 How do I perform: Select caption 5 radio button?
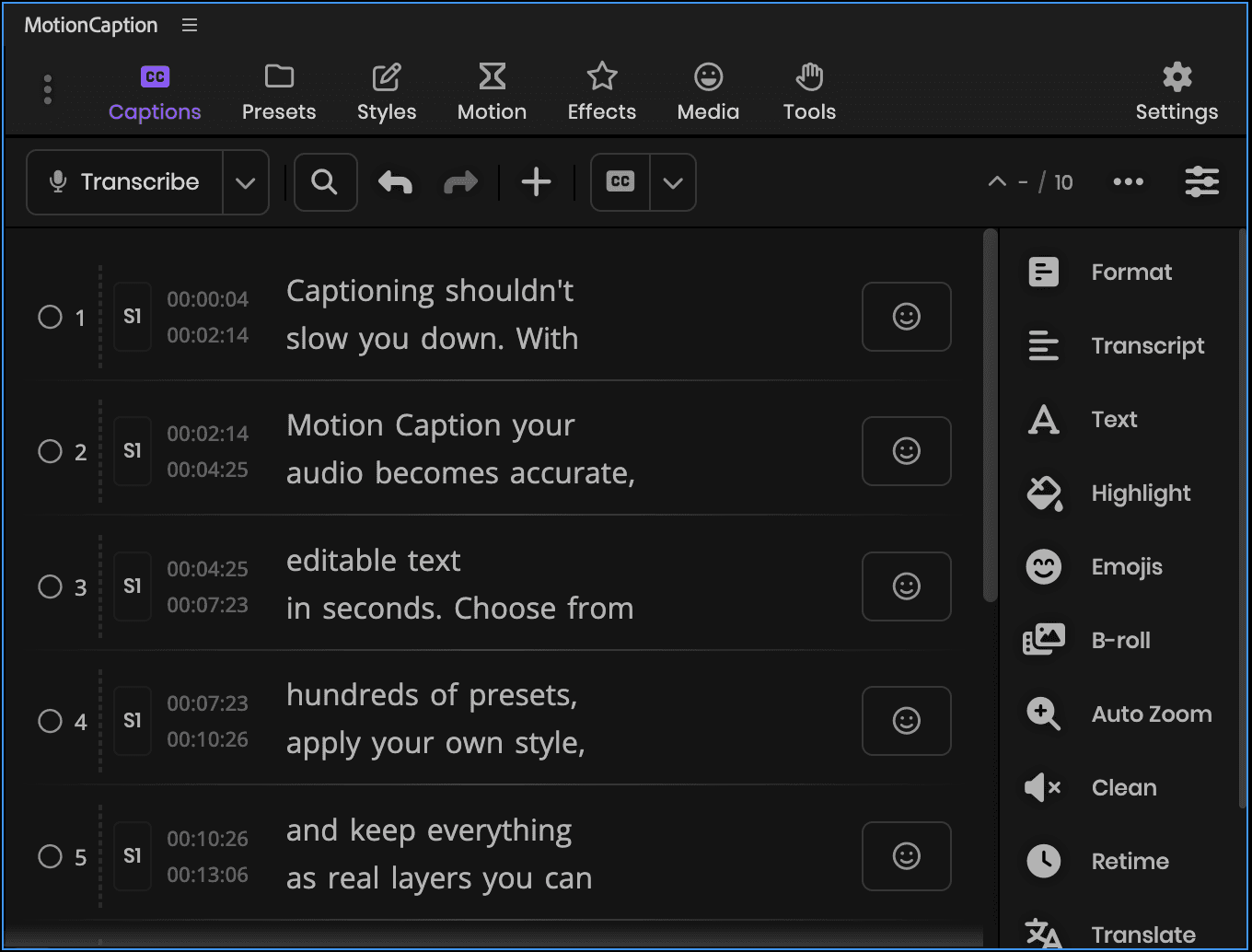[50, 856]
